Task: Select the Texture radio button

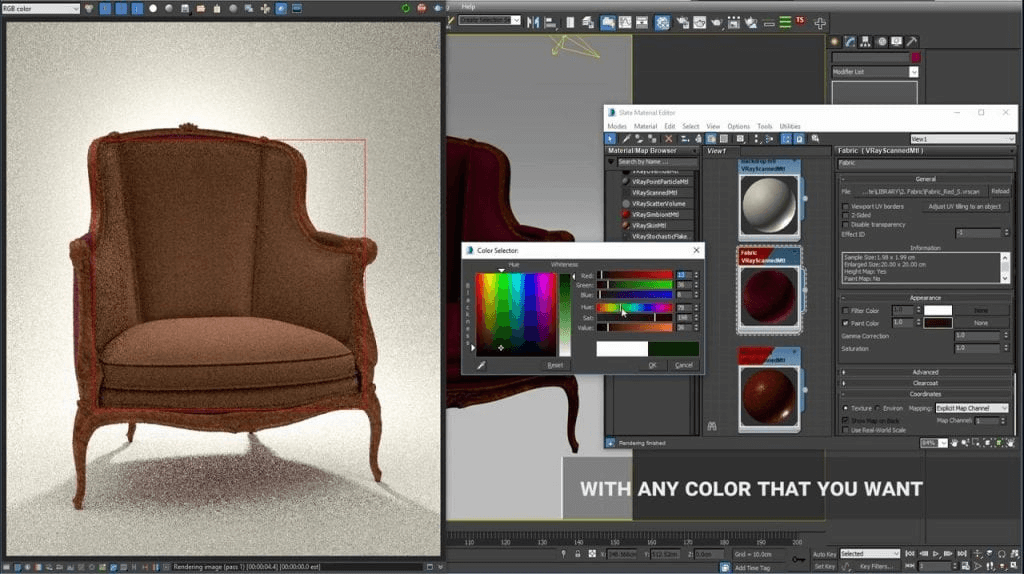Action: 846,408
